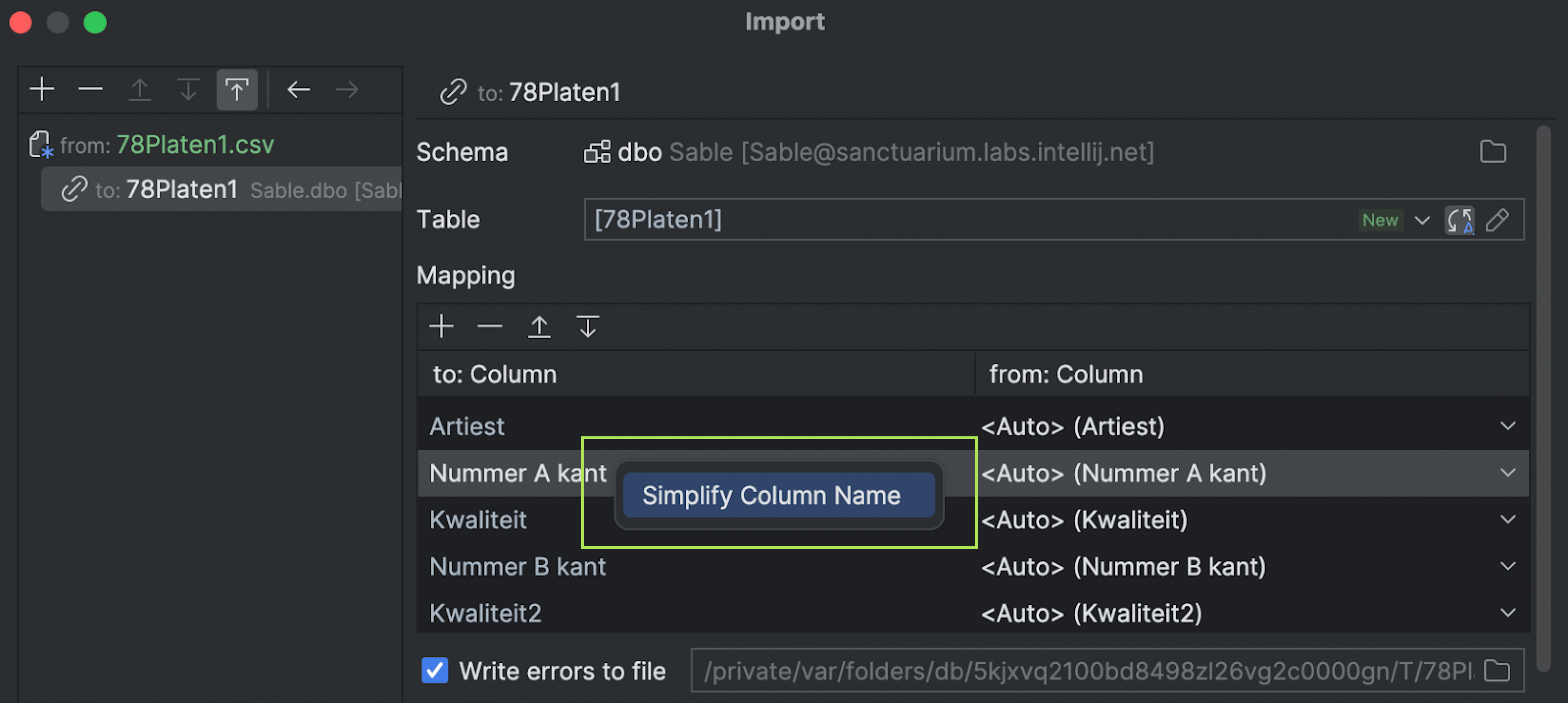Click the back arrow in left toolbar

tap(298, 90)
